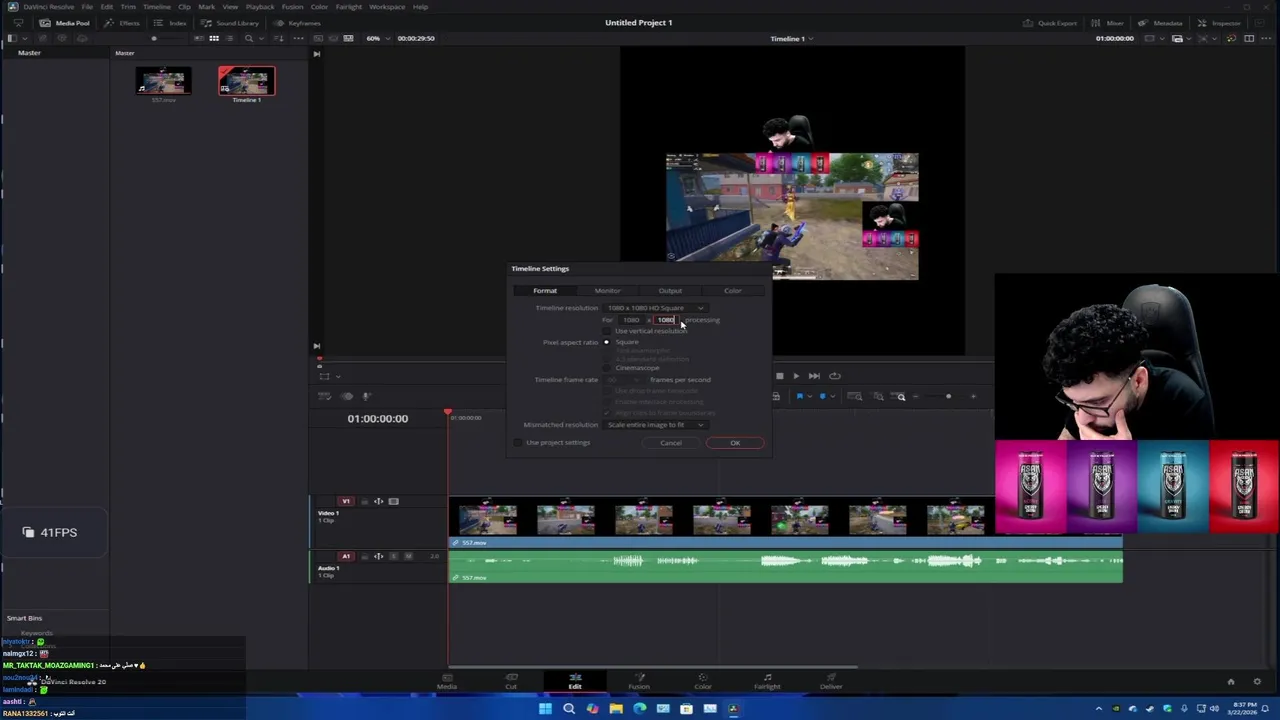Disable the Video 1 track
Viewport: 1280px width, 720px height.
[x=394, y=501]
